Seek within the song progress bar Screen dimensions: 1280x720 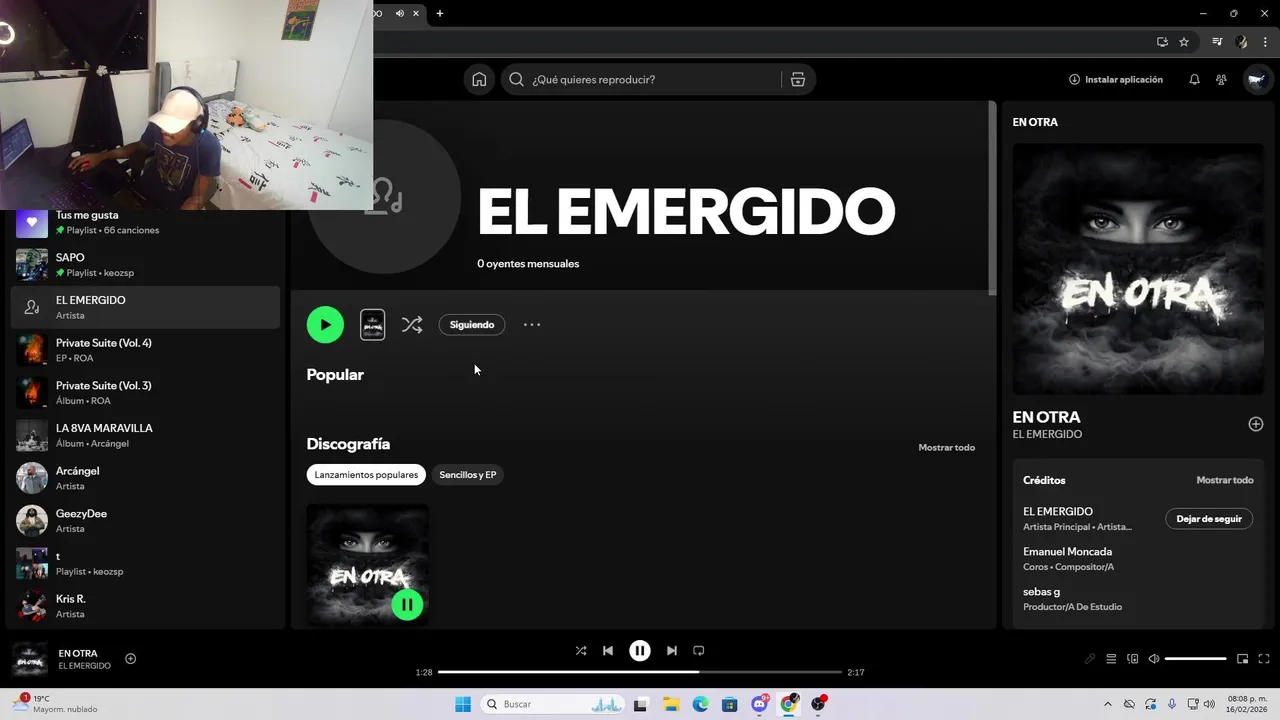coord(640,672)
